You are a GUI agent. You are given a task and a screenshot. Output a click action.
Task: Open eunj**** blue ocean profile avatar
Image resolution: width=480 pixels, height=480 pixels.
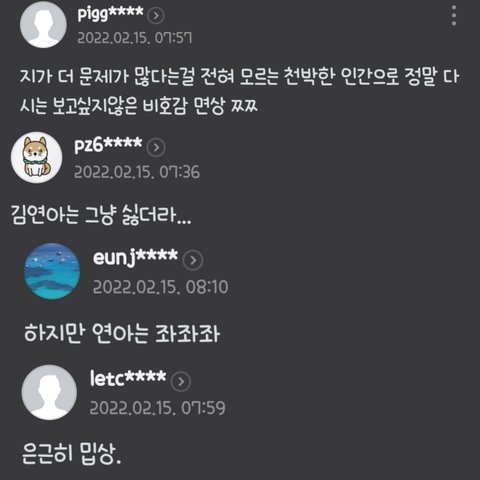tap(52, 271)
